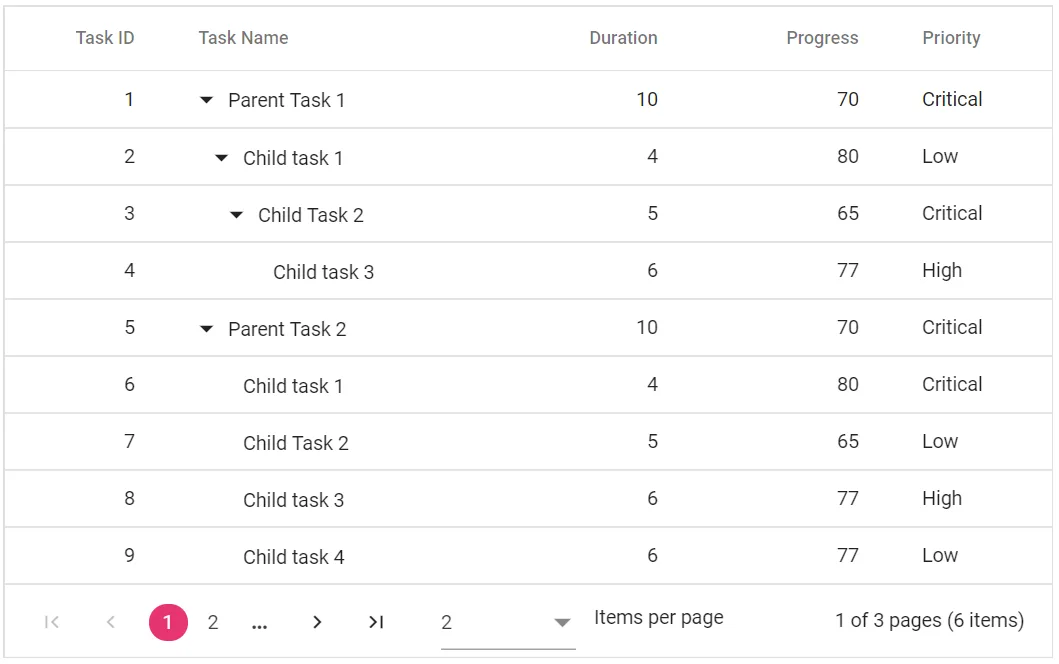The width and height of the screenshot is (1059, 664).
Task: Go to the previous page
Action: [x=110, y=621]
